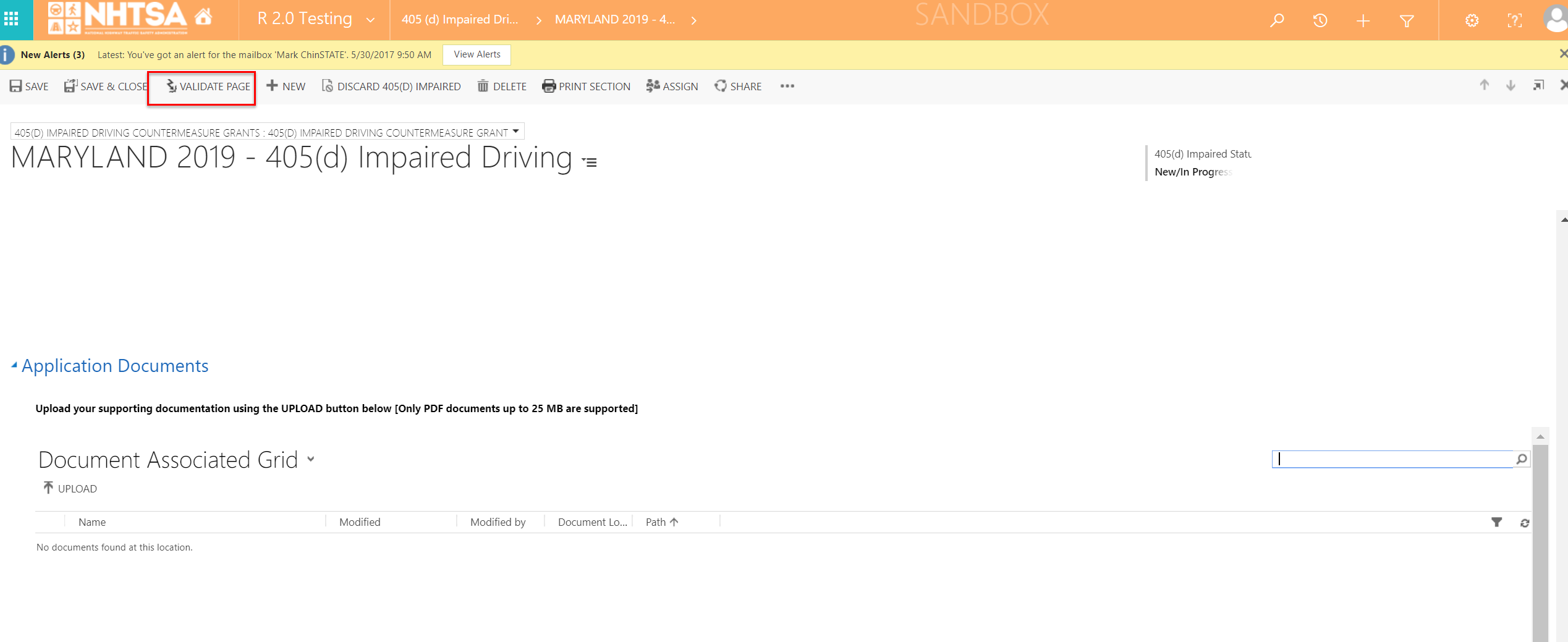Click Validate Page in command bar

208,87
